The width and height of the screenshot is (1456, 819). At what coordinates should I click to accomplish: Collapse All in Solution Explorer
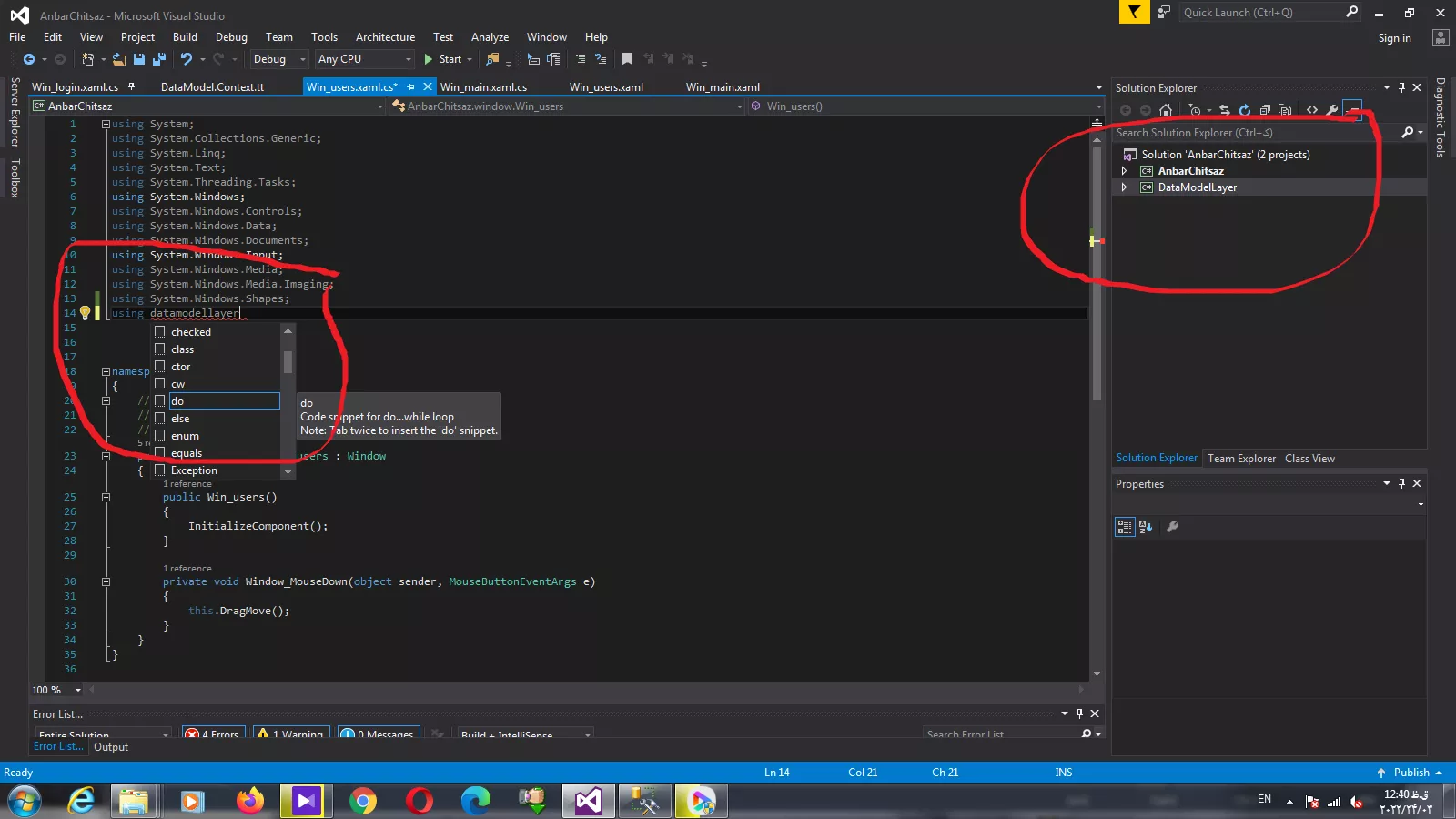point(1265,110)
